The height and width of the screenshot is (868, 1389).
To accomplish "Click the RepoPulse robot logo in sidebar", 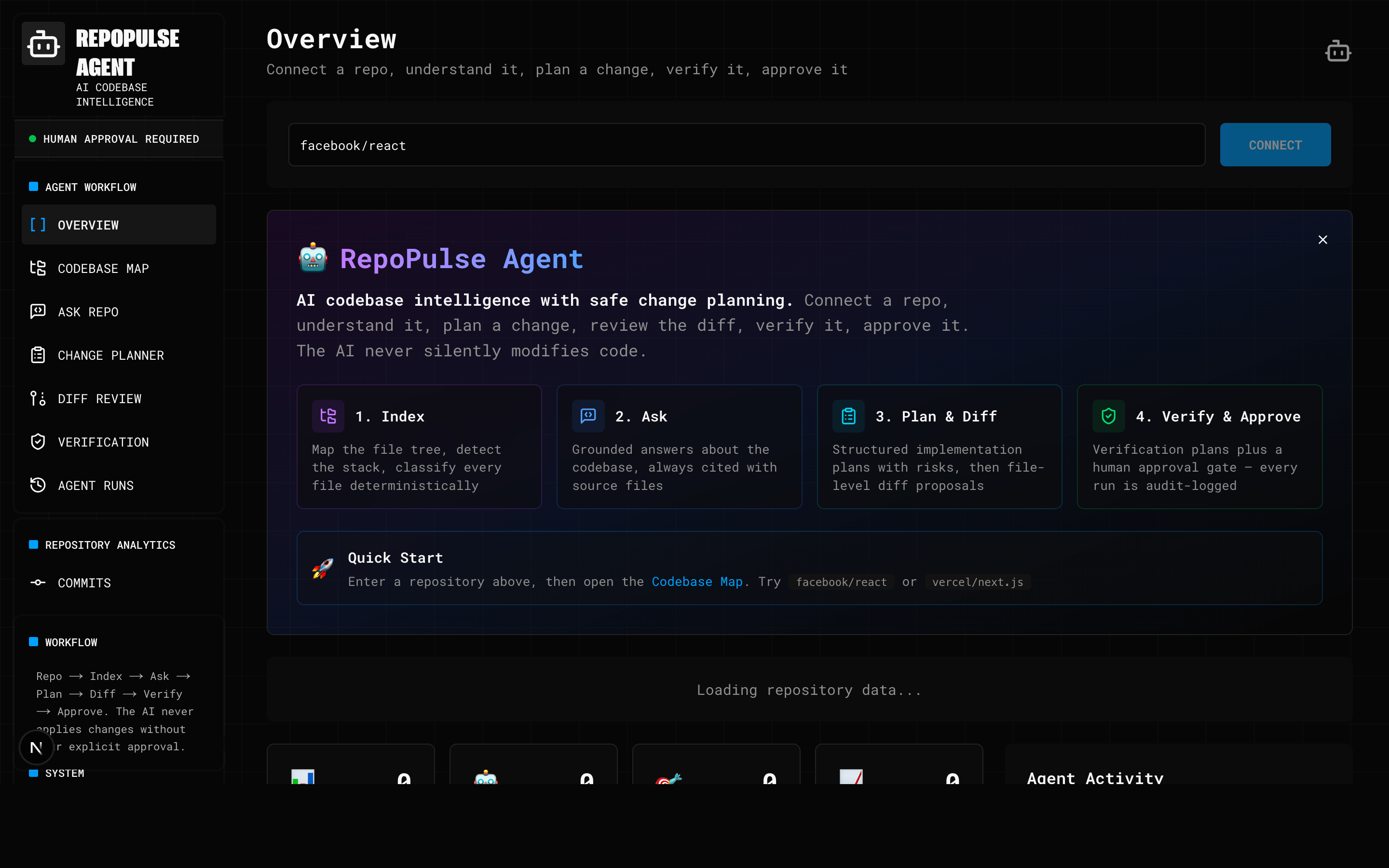I will point(43,43).
